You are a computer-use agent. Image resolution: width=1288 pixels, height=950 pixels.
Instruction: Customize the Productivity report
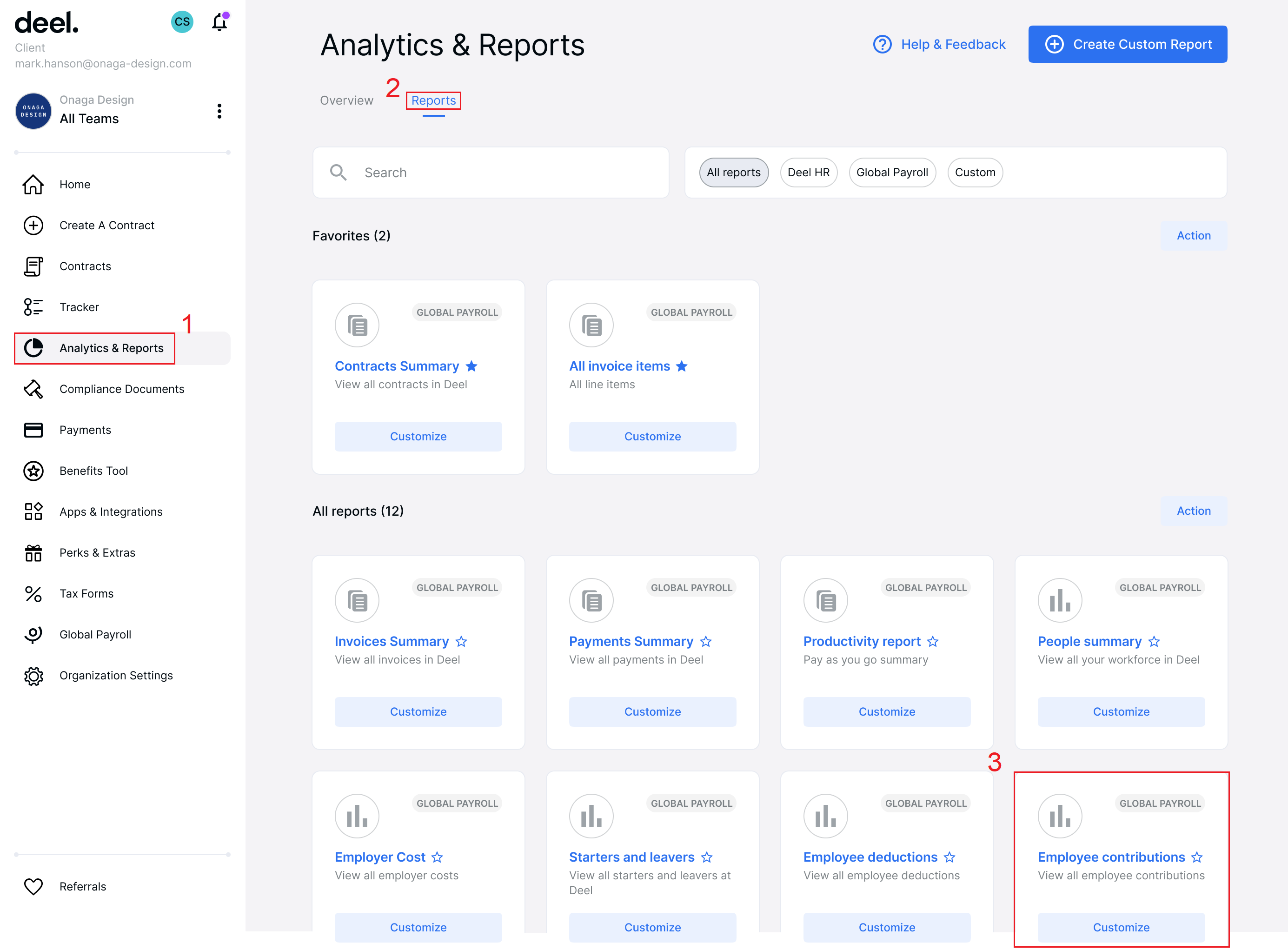click(887, 712)
